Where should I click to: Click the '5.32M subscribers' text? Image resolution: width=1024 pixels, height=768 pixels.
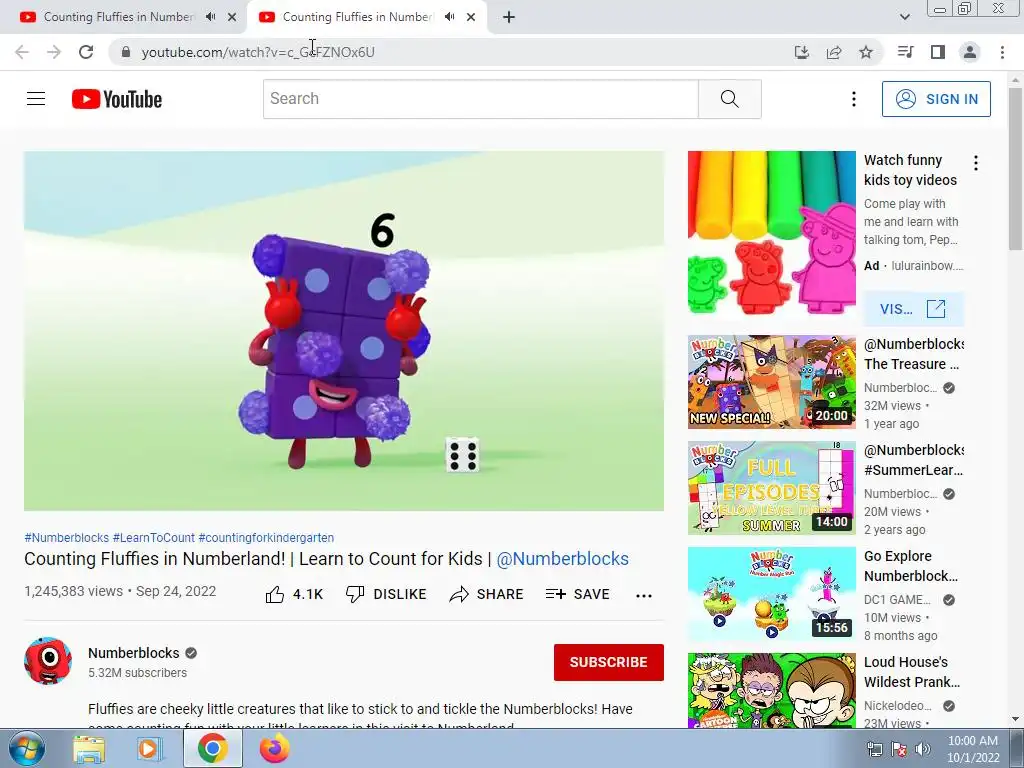137,673
